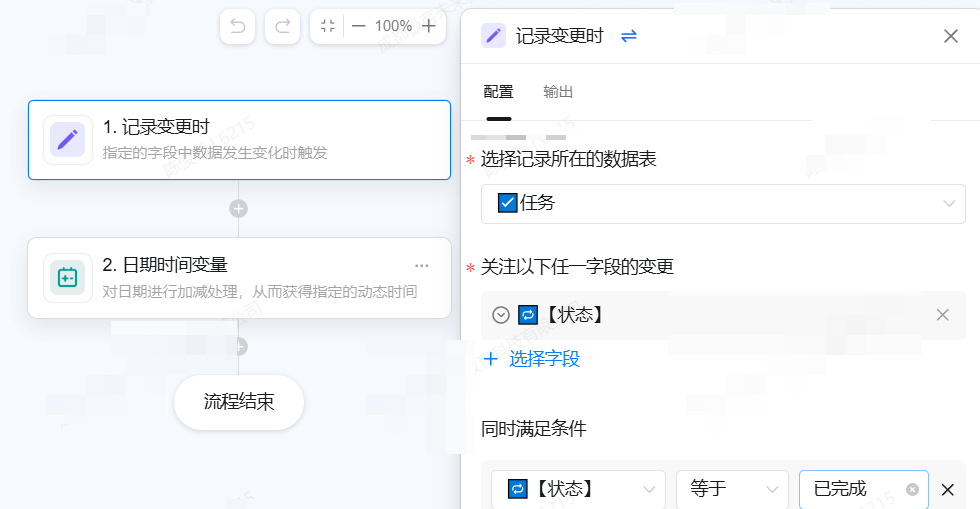Screen dimensions: 980x509
Task: Switch to the 输出 tab
Action: (x=558, y=92)
